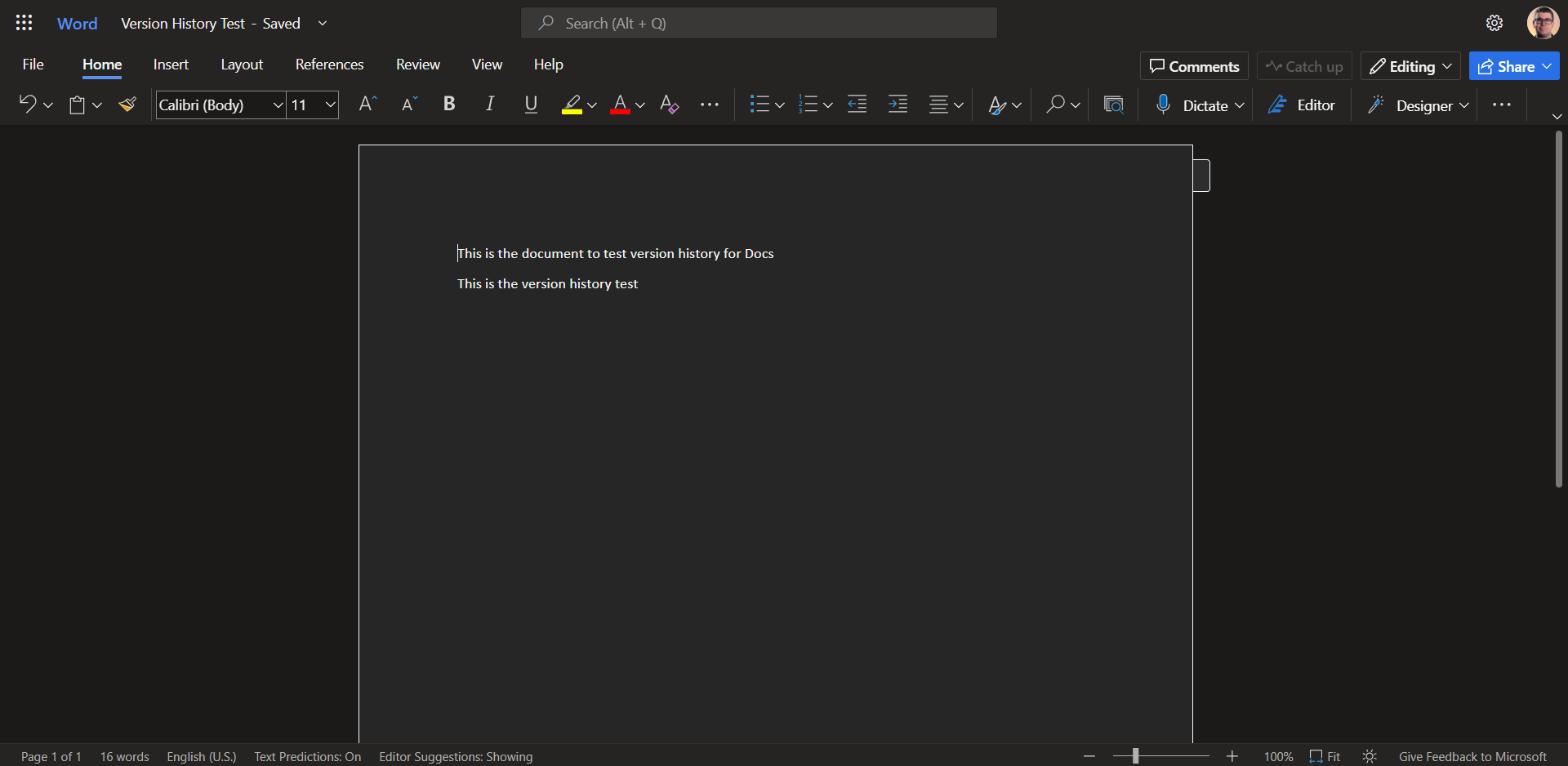Expand the numbering style arrow
1568x766 pixels.
(828, 105)
